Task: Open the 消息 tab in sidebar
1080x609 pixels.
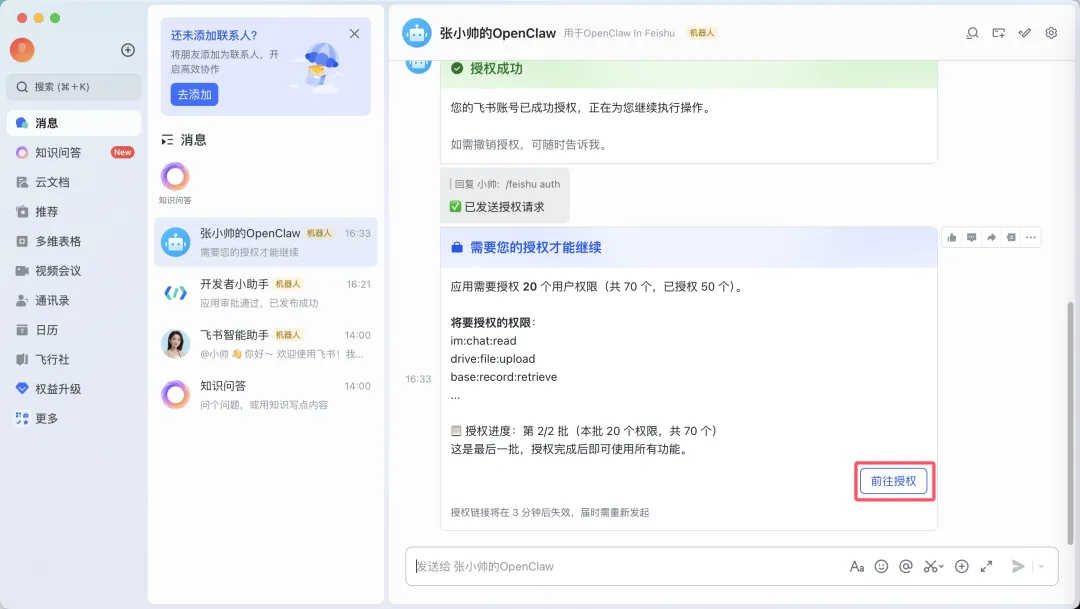Action: coord(74,123)
